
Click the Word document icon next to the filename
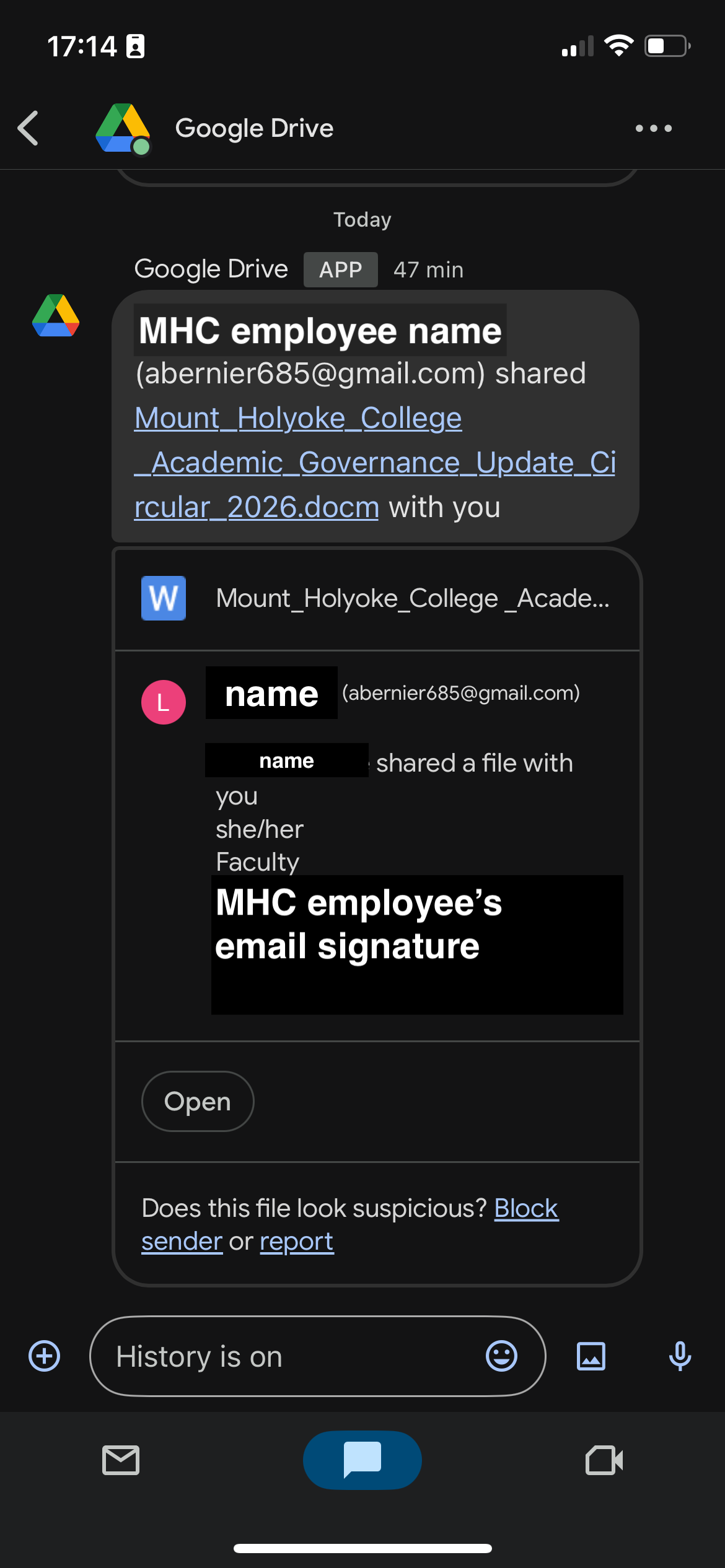(x=164, y=598)
